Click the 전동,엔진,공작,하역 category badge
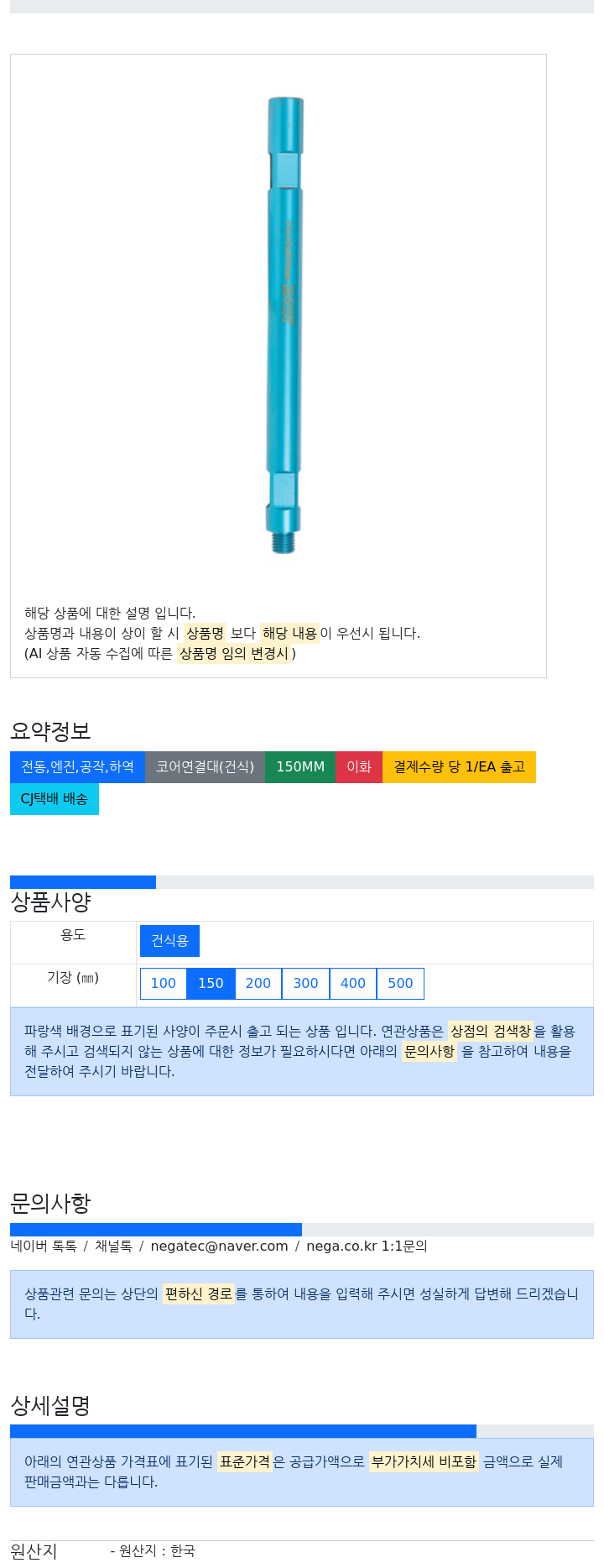This screenshot has height=1568, width=604. click(x=77, y=767)
